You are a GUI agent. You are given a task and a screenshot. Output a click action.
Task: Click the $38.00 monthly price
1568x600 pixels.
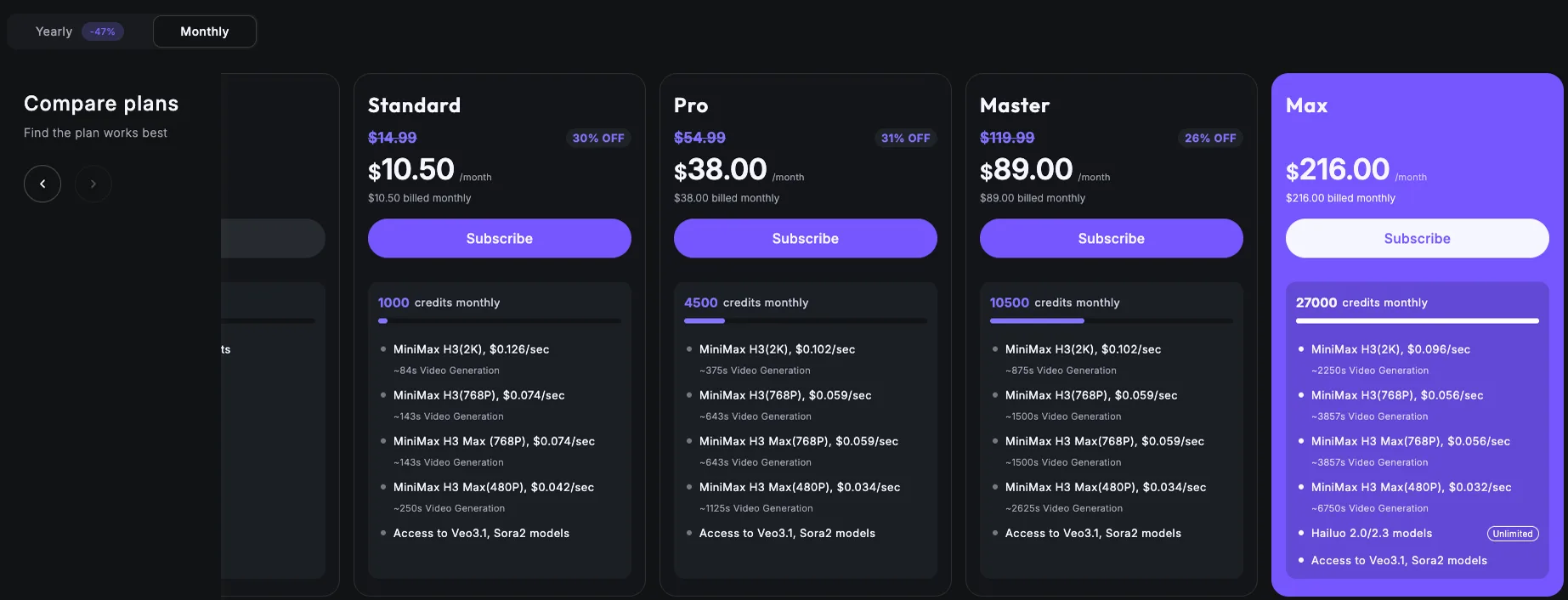click(721, 170)
